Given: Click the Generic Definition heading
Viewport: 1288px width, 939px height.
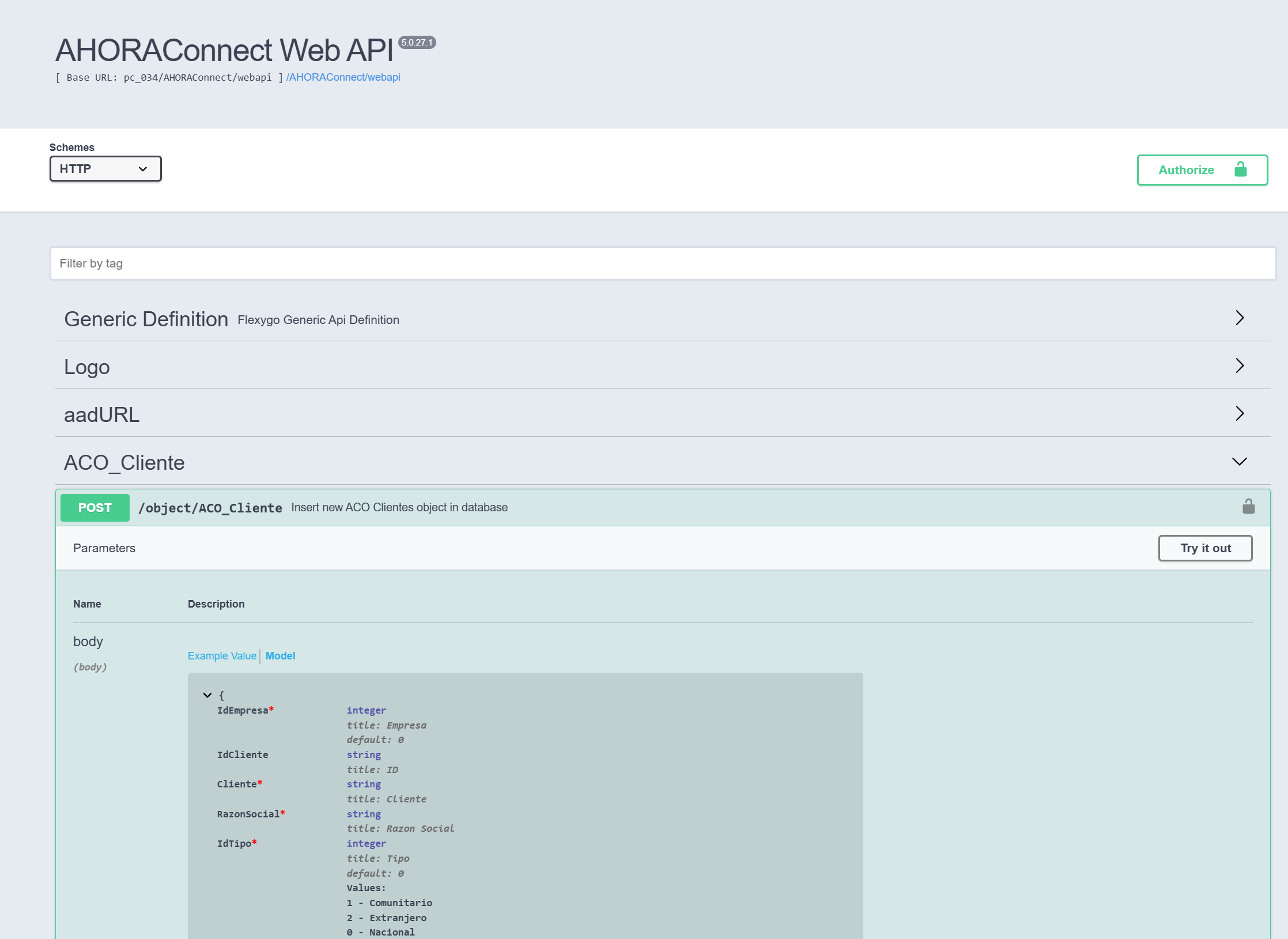Looking at the screenshot, I should pyautogui.click(x=146, y=319).
